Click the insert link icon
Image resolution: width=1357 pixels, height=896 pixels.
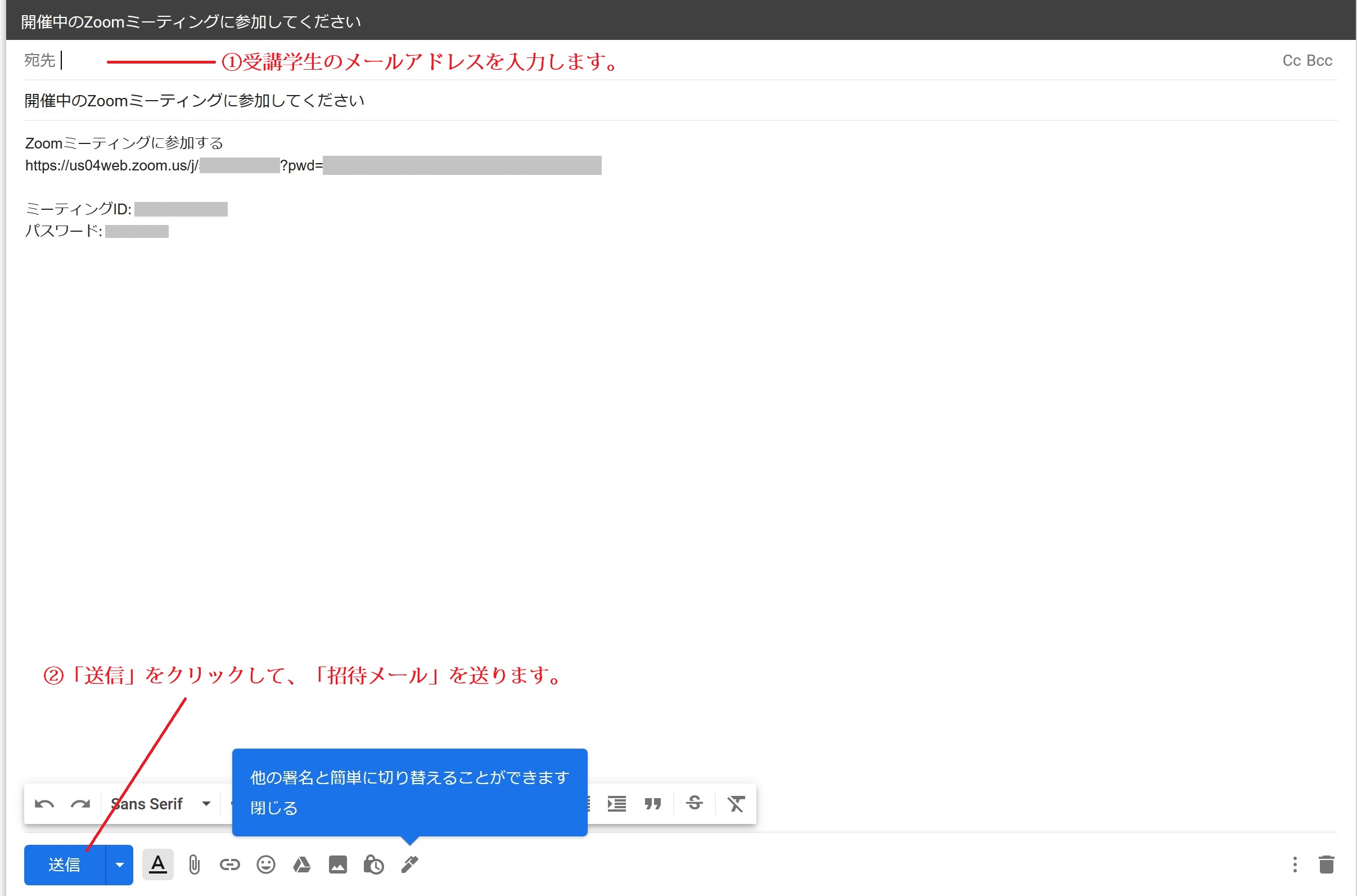click(x=229, y=865)
